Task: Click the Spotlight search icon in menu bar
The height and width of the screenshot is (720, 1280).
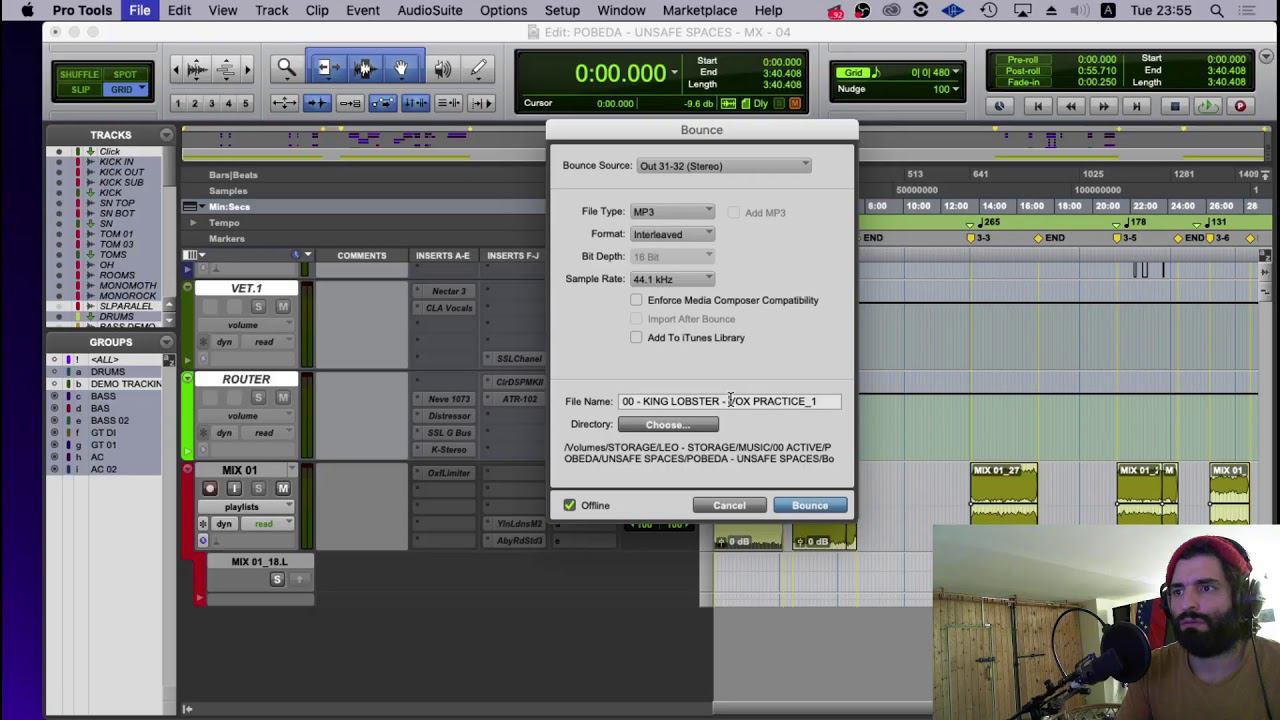Action: pyautogui.click(x=1217, y=10)
